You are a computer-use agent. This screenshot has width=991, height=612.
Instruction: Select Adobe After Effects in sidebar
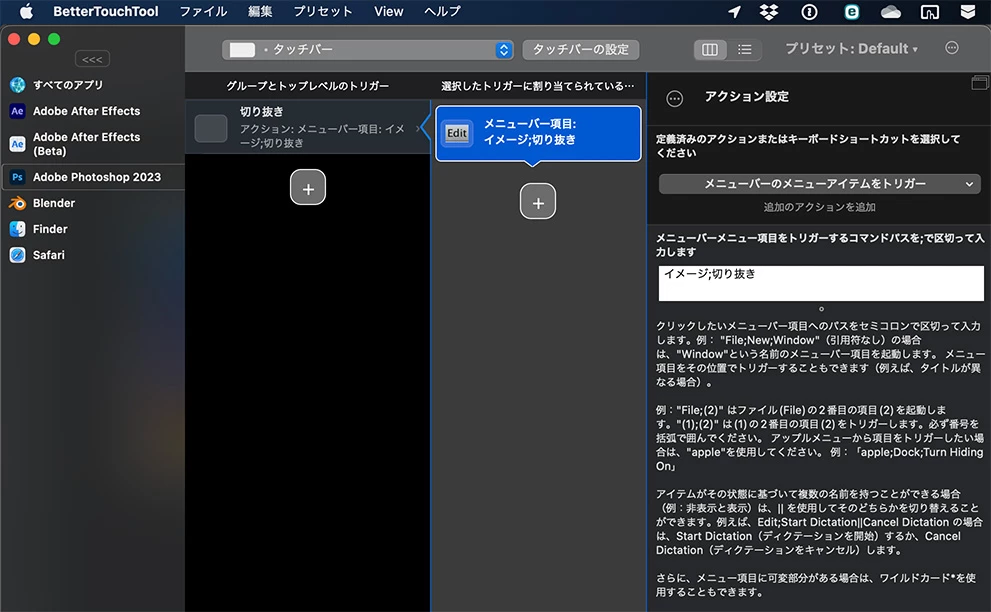(x=92, y=111)
